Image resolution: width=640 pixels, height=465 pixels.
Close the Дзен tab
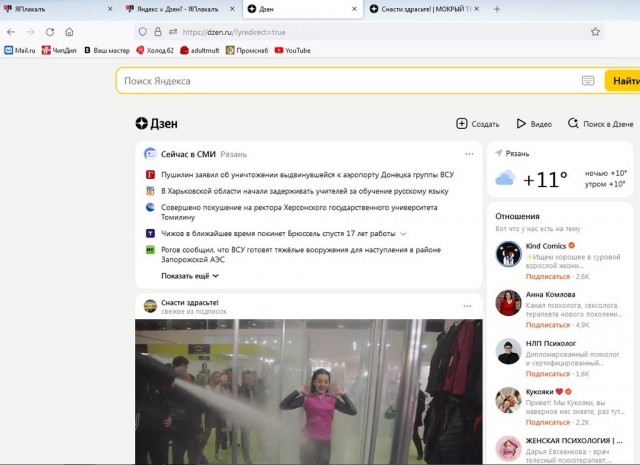[x=354, y=9]
